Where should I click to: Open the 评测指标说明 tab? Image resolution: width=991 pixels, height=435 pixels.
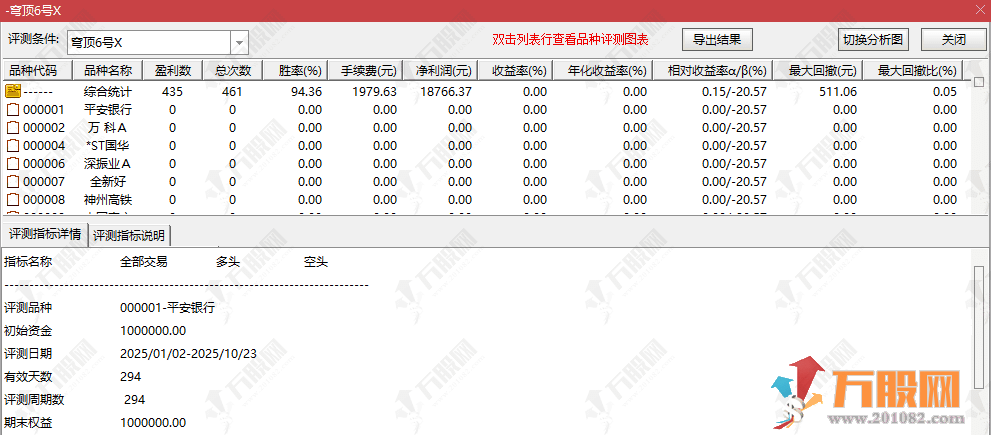click(x=130, y=235)
